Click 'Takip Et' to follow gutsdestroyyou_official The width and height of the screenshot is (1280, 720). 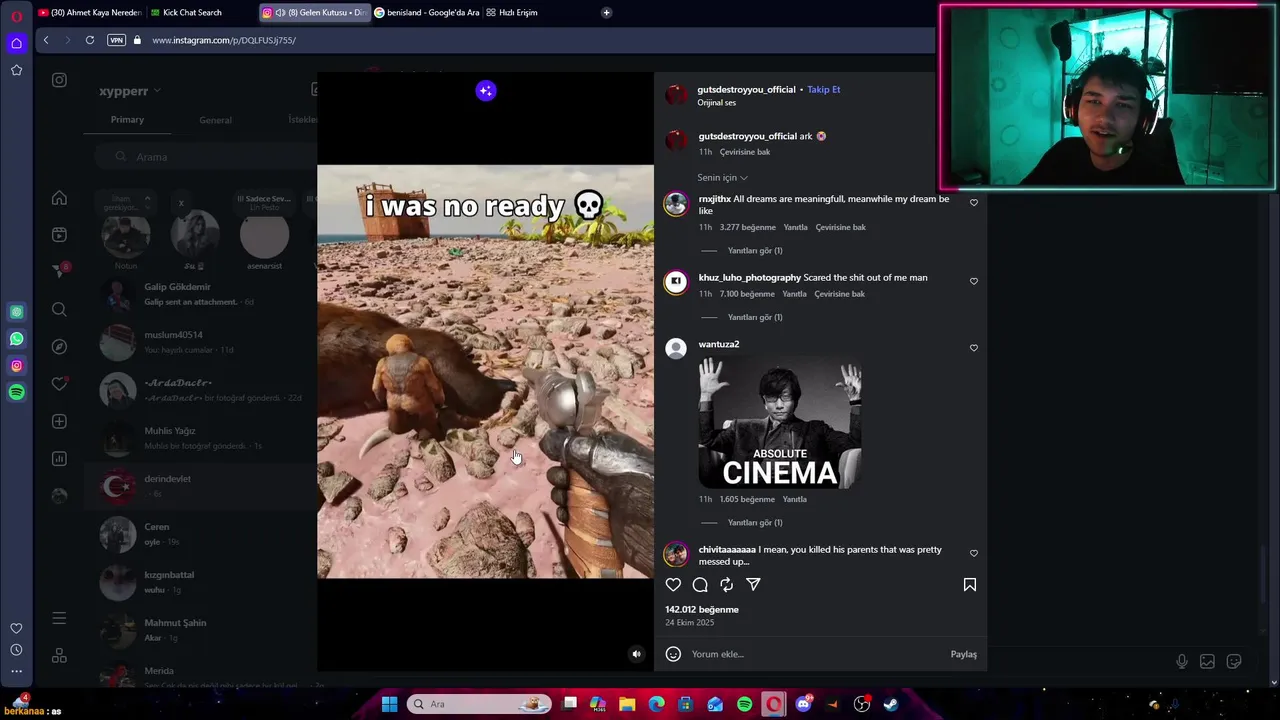[x=824, y=90]
